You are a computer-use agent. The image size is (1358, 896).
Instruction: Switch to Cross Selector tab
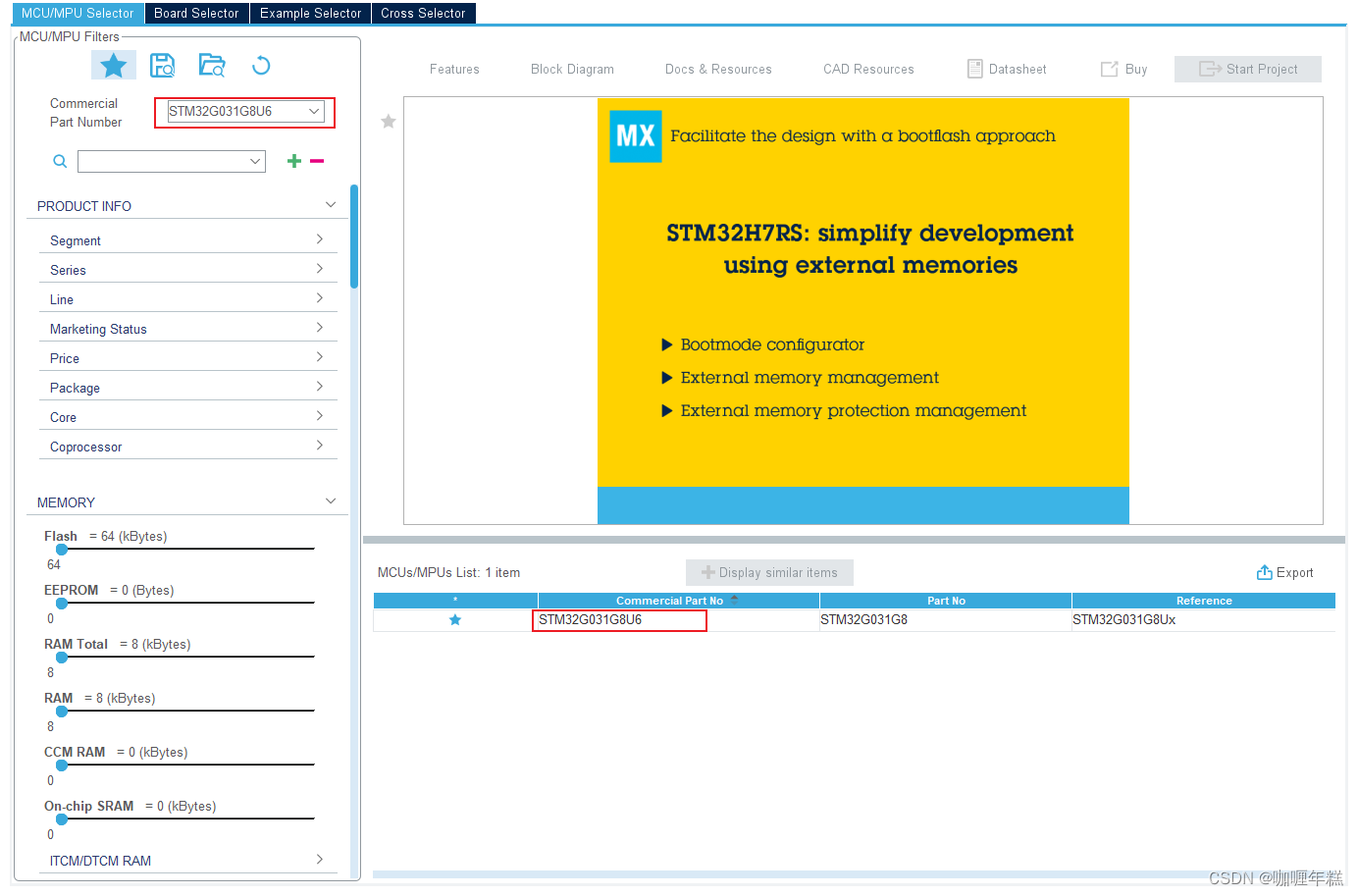423,13
